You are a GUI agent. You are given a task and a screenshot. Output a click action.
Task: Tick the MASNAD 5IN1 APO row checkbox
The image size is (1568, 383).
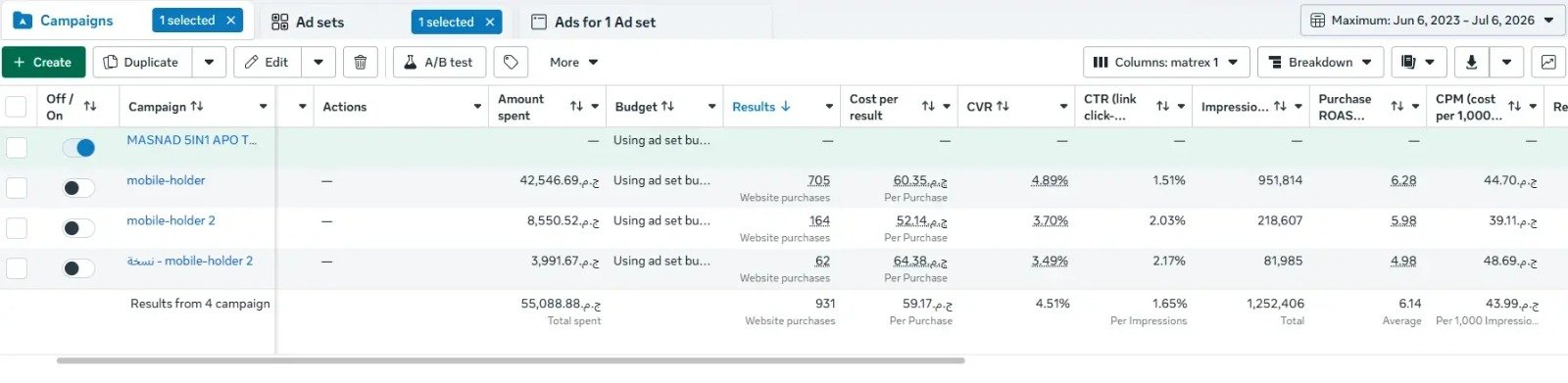[x=17, y=148]
